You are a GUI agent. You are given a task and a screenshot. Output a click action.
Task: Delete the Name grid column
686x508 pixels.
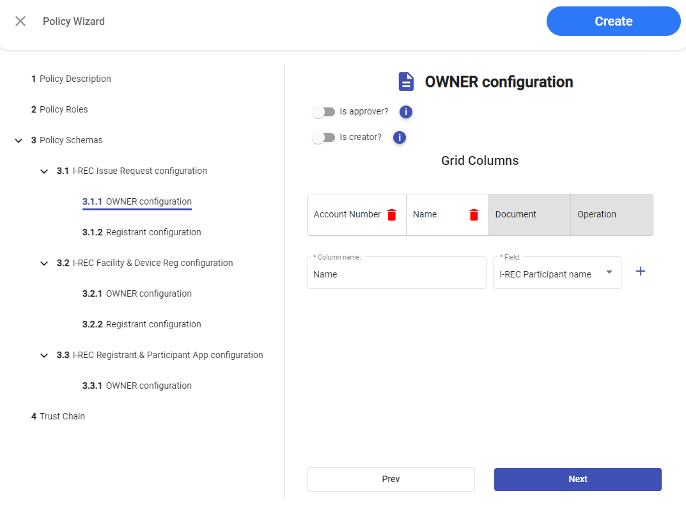474,215
